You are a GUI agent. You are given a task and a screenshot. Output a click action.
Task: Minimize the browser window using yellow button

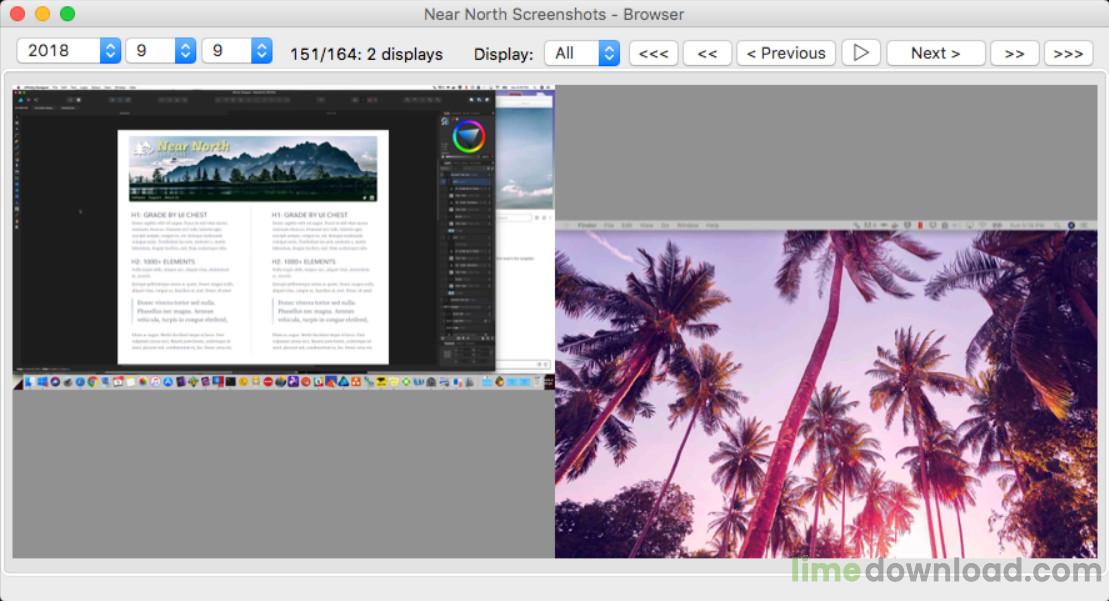tap(42, 14)
